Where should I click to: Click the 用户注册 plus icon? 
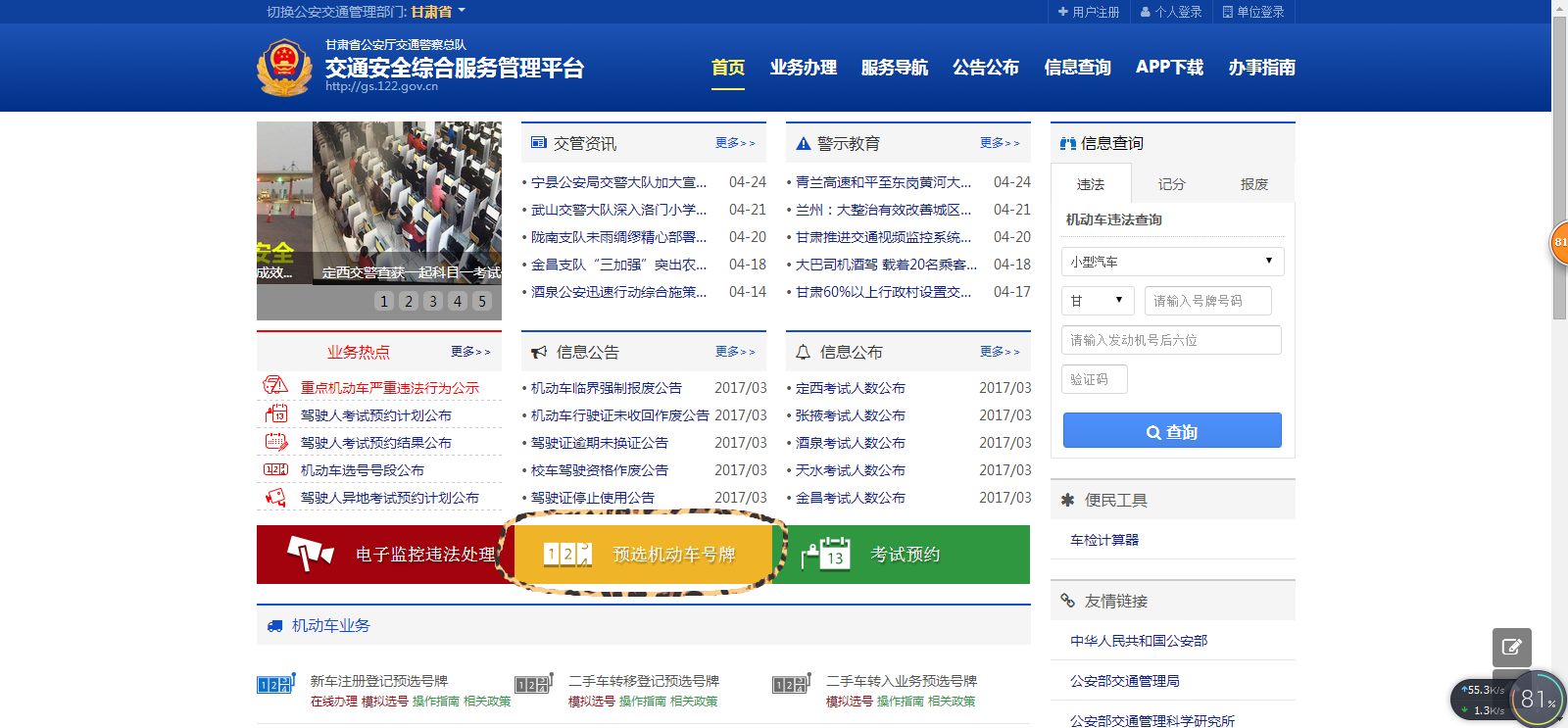tap(1063, 12)
